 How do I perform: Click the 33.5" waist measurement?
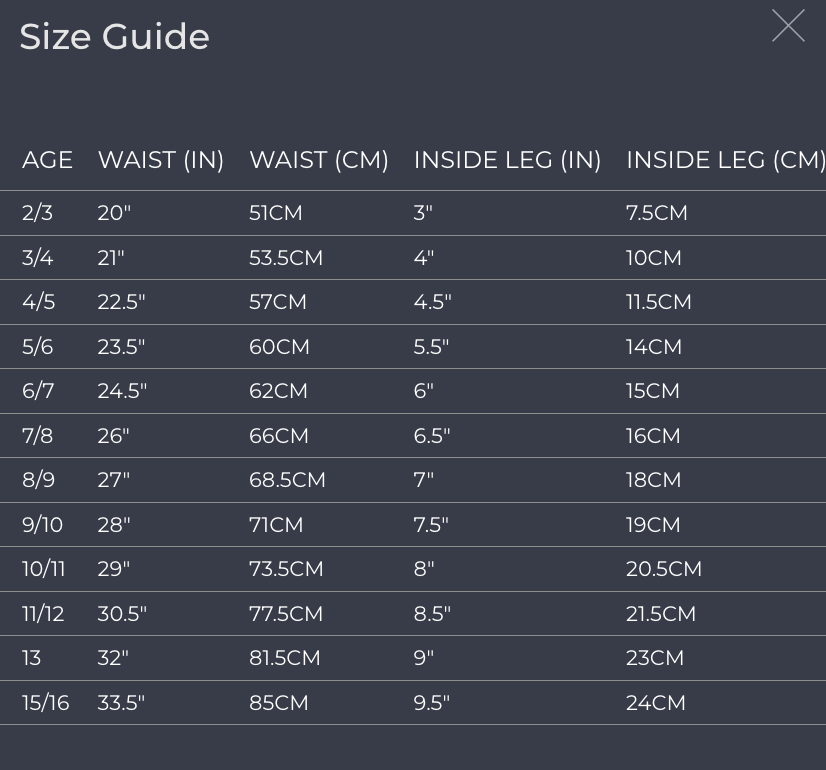(121, 703)
